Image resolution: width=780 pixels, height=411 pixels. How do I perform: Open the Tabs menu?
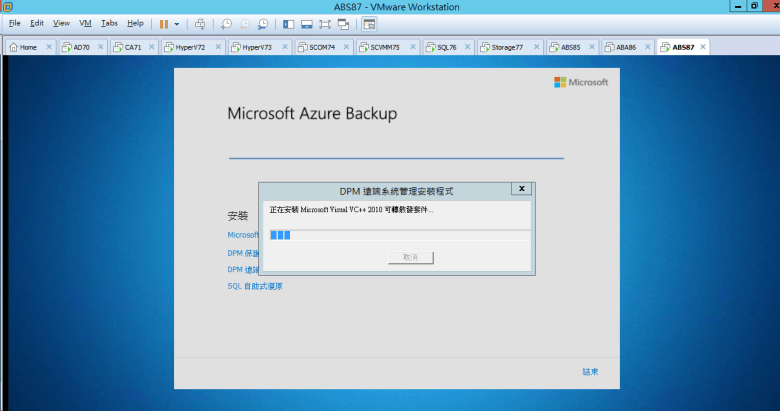[109, 22]
